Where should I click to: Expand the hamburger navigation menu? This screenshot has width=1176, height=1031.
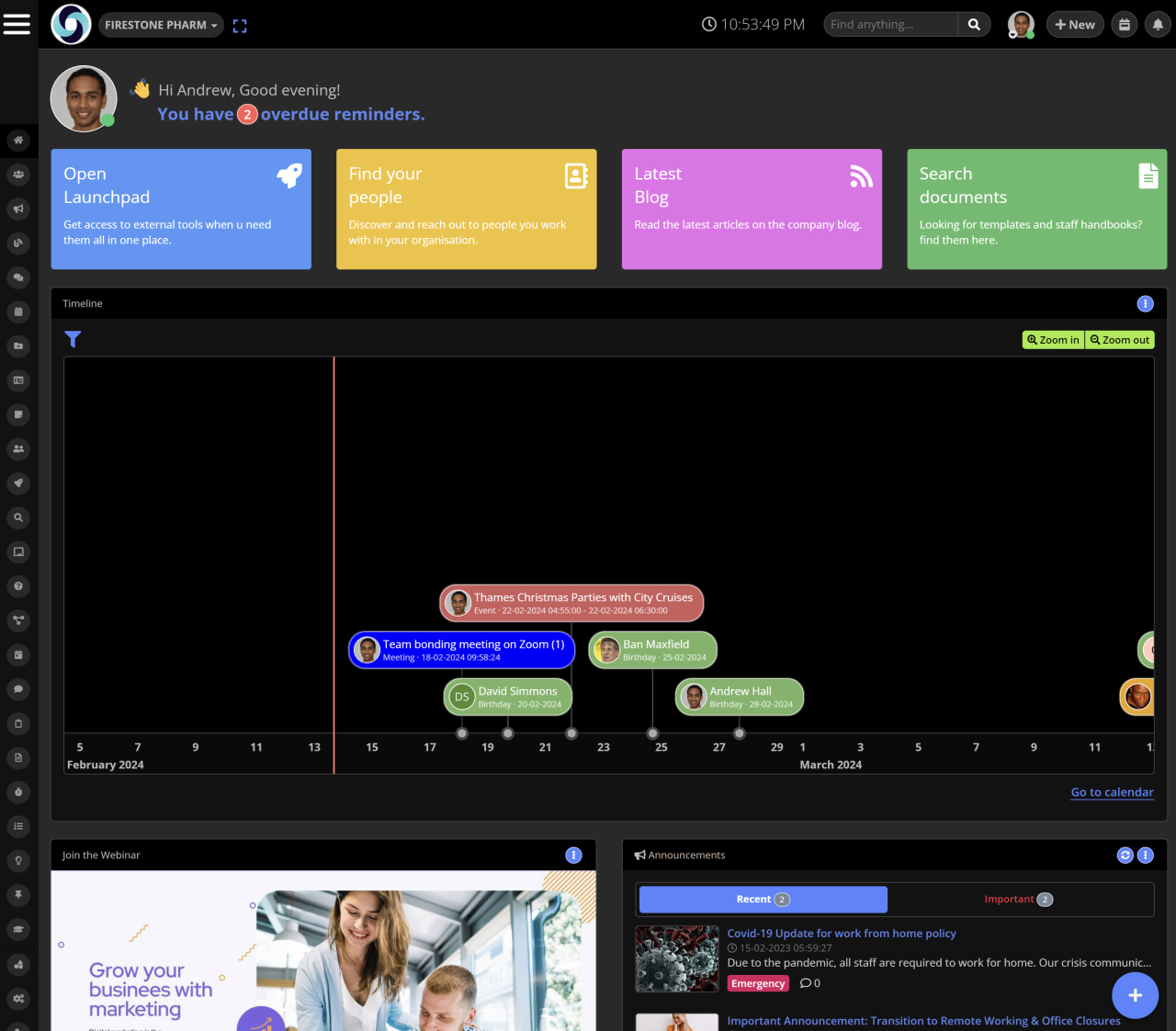coord(17,24)
